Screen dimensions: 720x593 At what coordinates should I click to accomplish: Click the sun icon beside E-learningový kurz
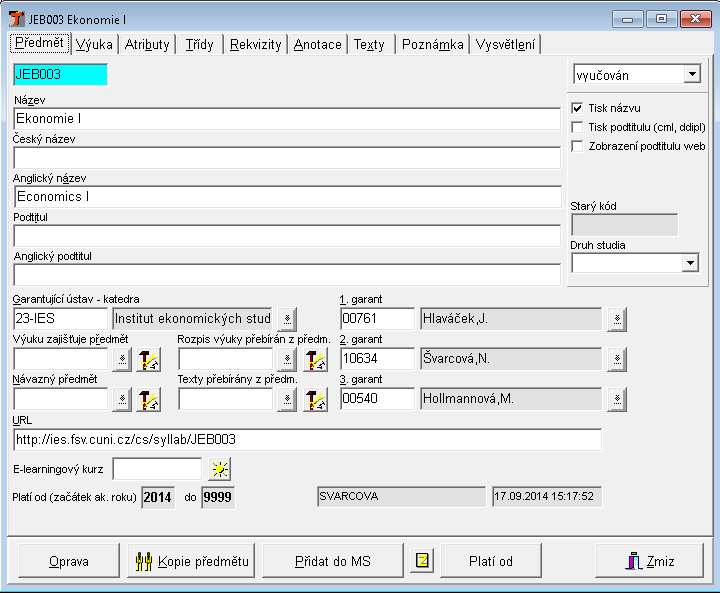[x=219, y=469]
